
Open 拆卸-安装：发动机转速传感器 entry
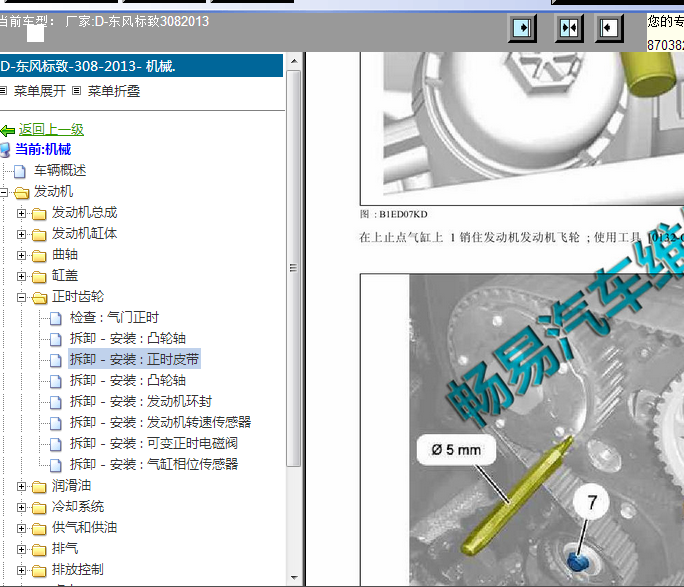(x=160, y=422)
